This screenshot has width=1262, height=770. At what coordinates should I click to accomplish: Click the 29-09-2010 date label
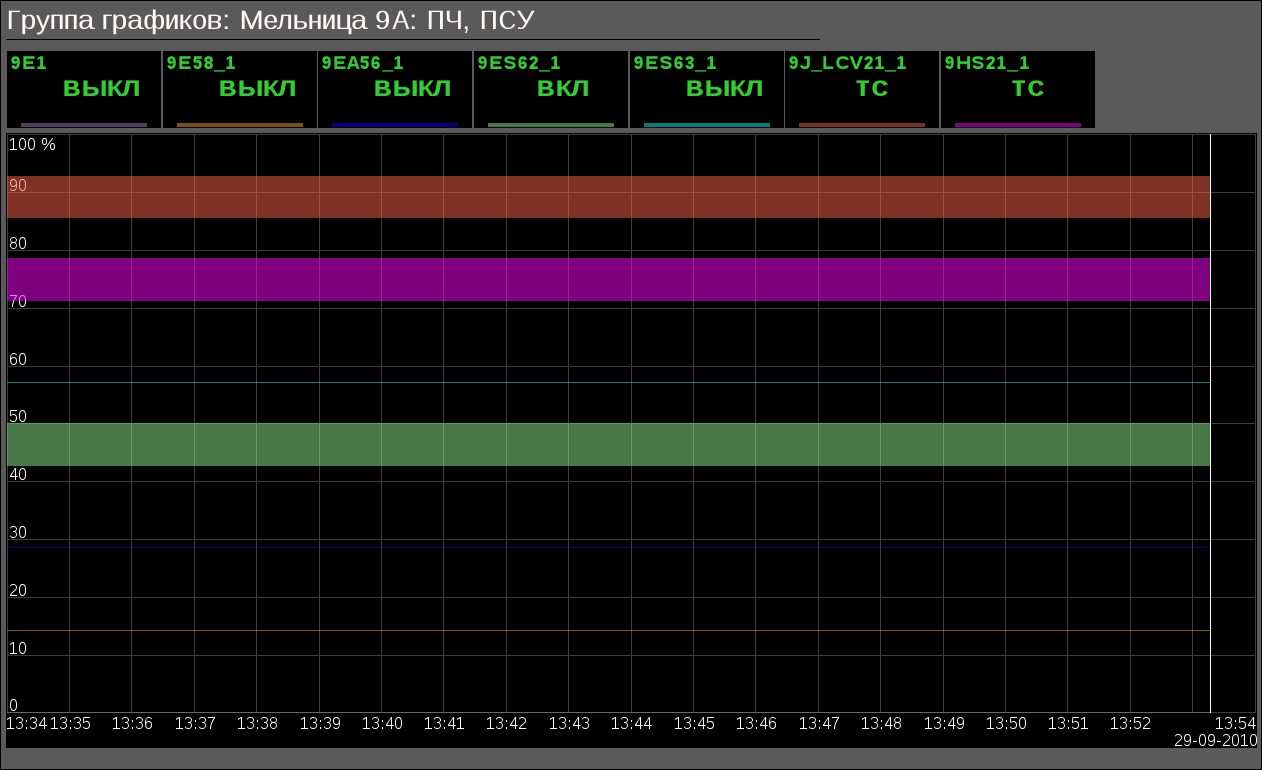[x=1214, y=740]
